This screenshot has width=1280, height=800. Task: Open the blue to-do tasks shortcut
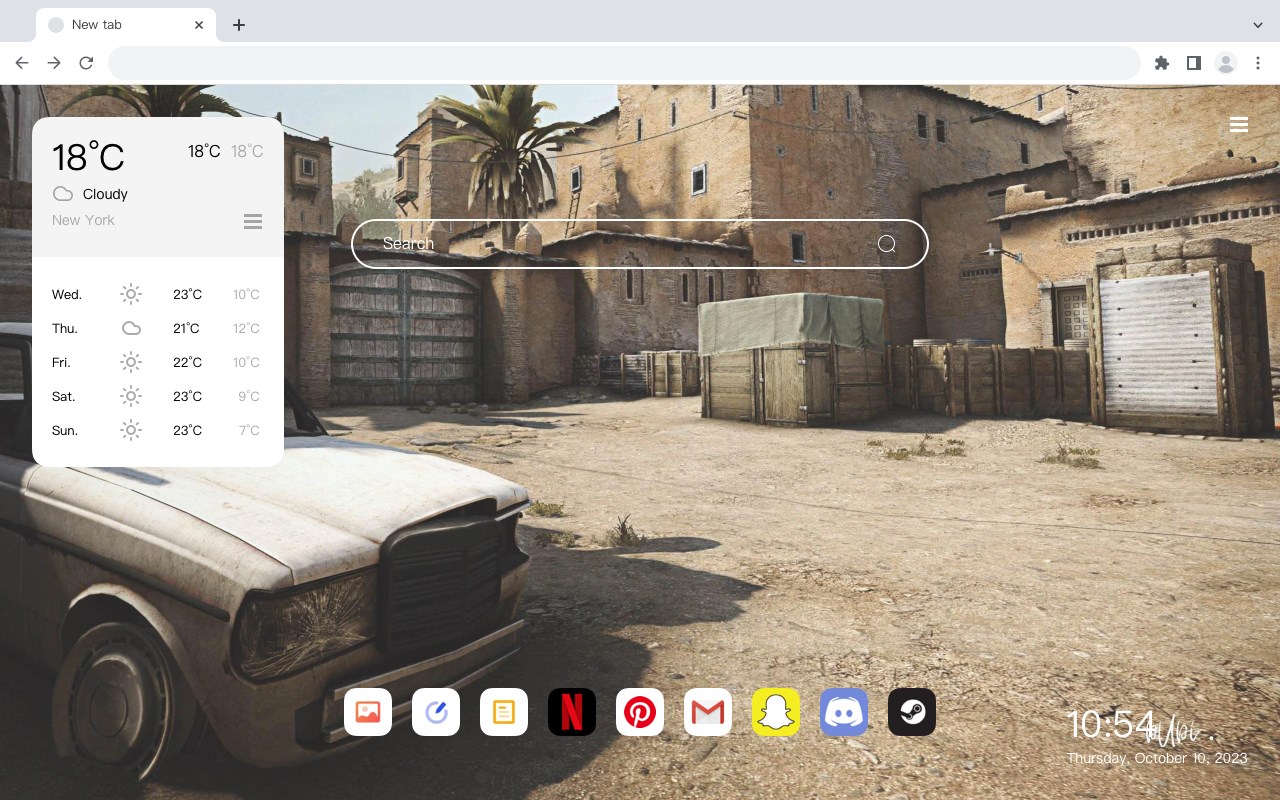point(436,712)
